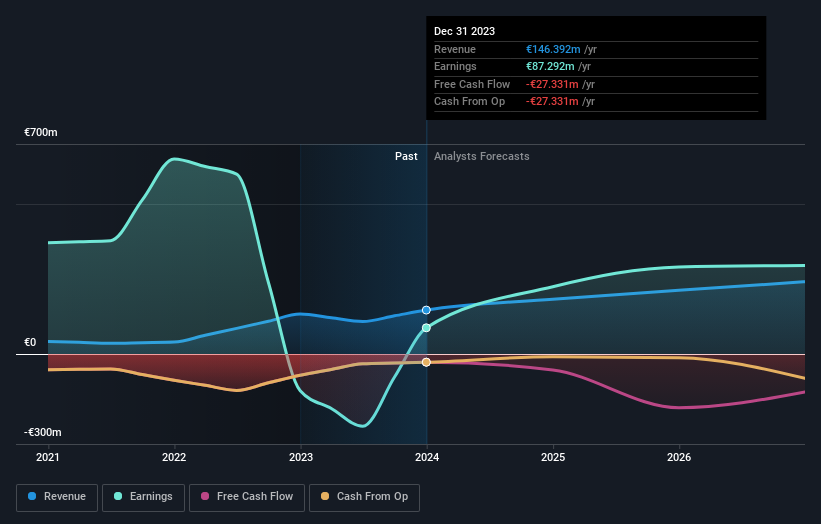The width and height of the screenshot is (821, 524).
Task: Click the Dec 31 2023 tooltip header
Action: point(464,31)
